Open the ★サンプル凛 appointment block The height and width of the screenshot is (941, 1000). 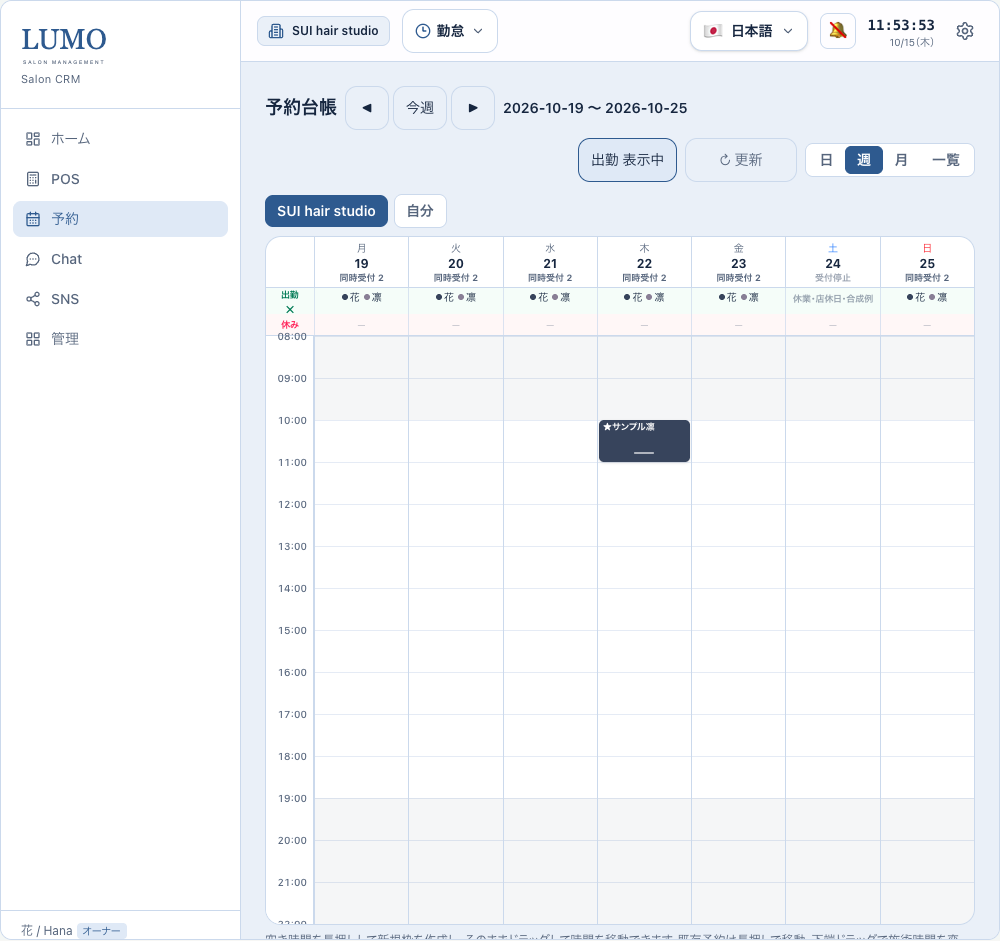(644, 441)
